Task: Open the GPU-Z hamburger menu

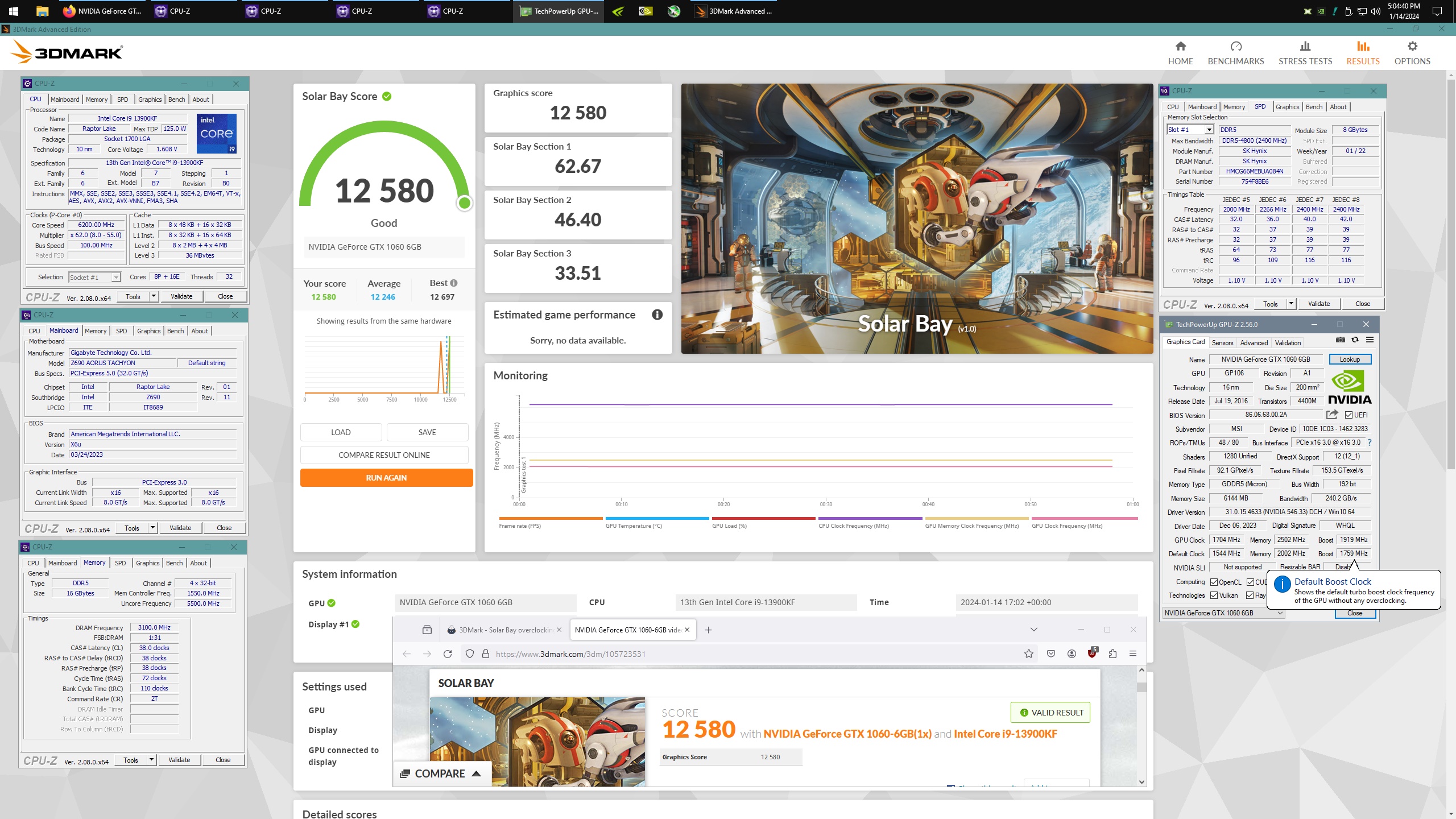Action: [x=1370, y=340]
